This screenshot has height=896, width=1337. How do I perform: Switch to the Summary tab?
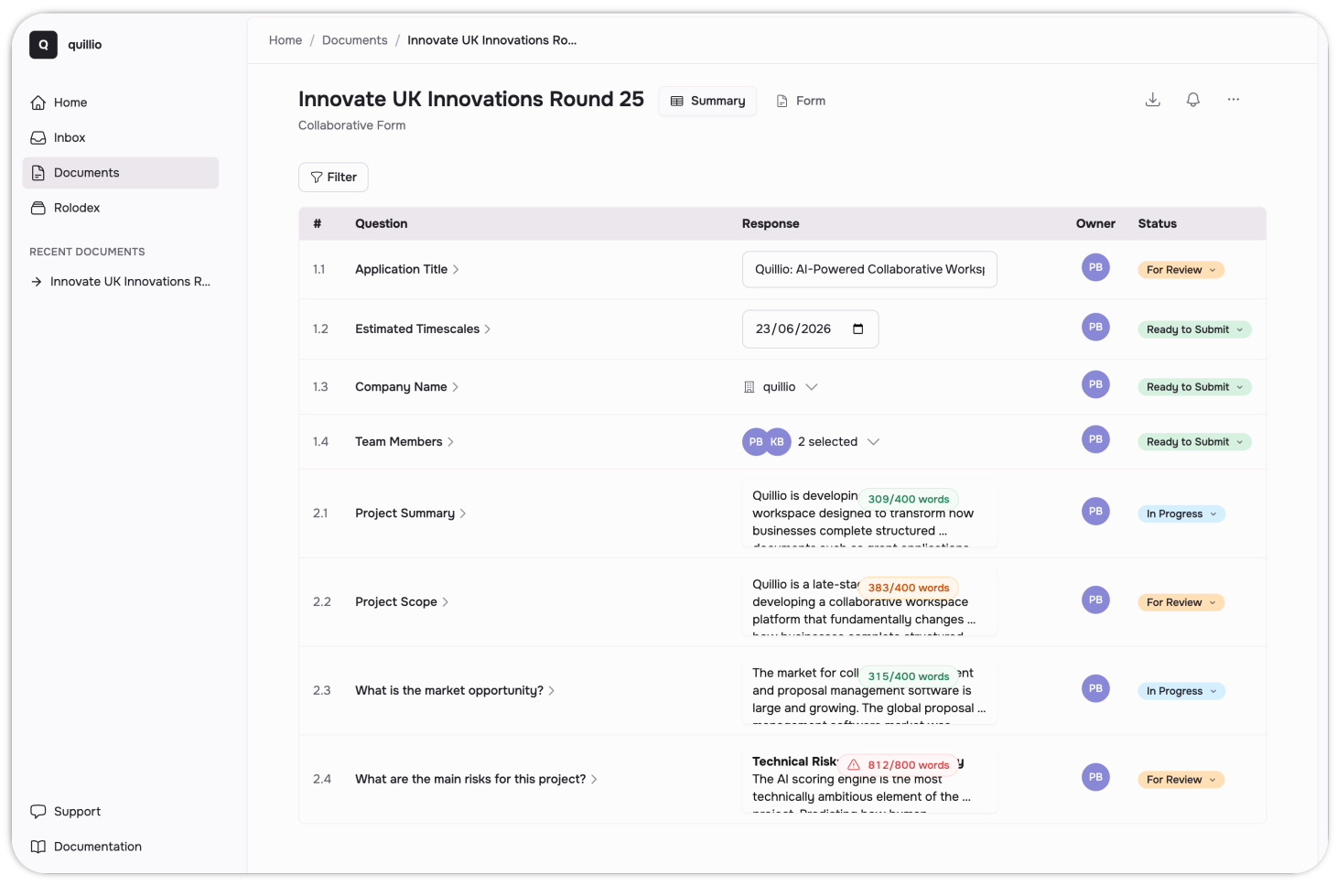[706, 101]
